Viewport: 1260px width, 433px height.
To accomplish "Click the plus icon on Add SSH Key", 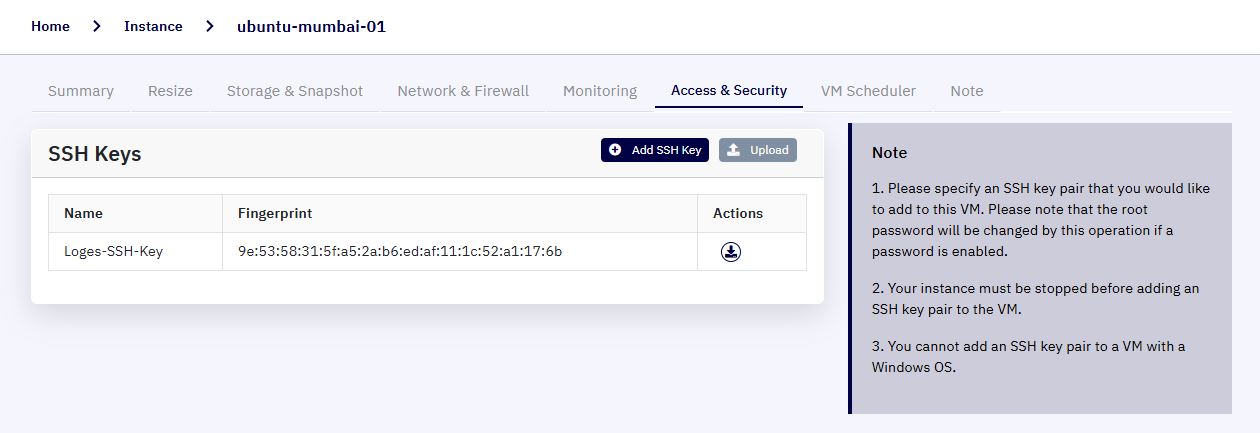I will pos(615,150).
